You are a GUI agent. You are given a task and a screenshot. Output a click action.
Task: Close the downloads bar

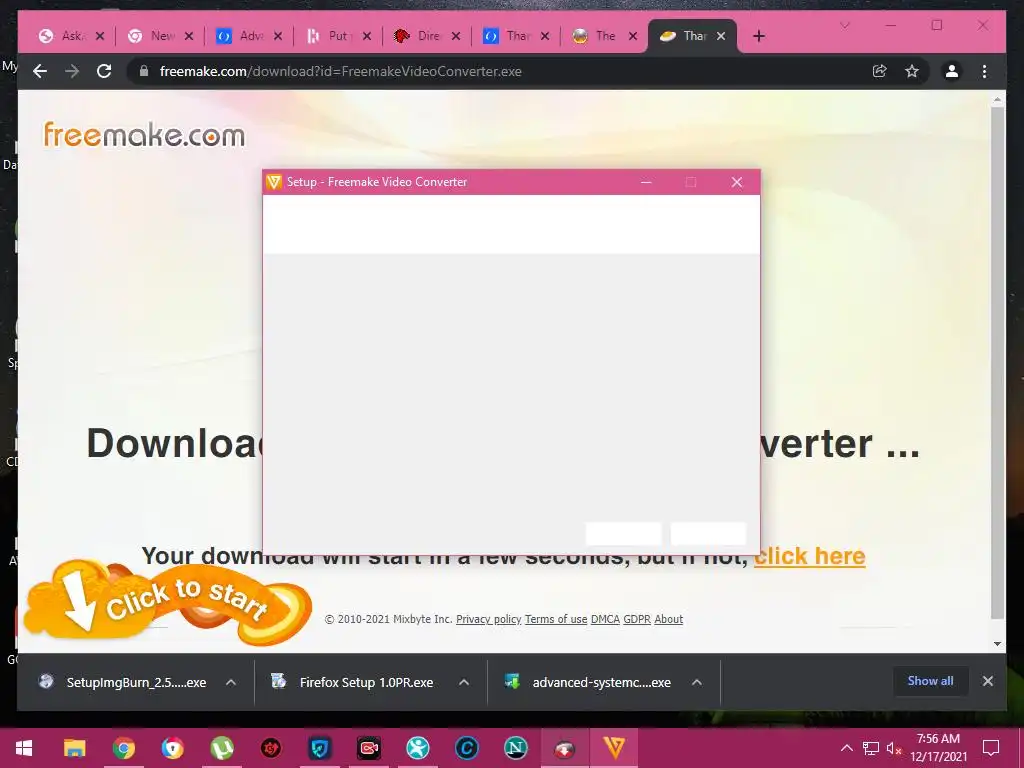pos(988,681)
